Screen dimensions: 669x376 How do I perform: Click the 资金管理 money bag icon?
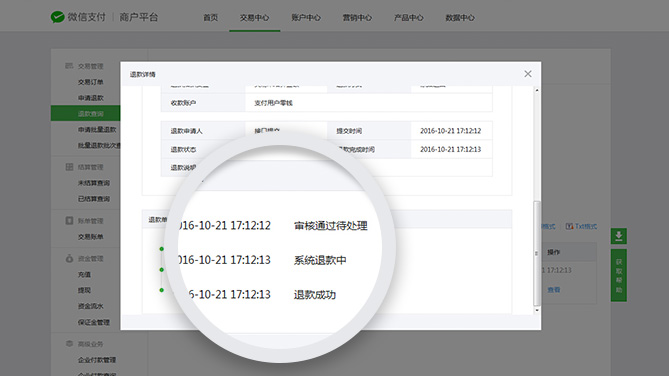coord(69,258)
